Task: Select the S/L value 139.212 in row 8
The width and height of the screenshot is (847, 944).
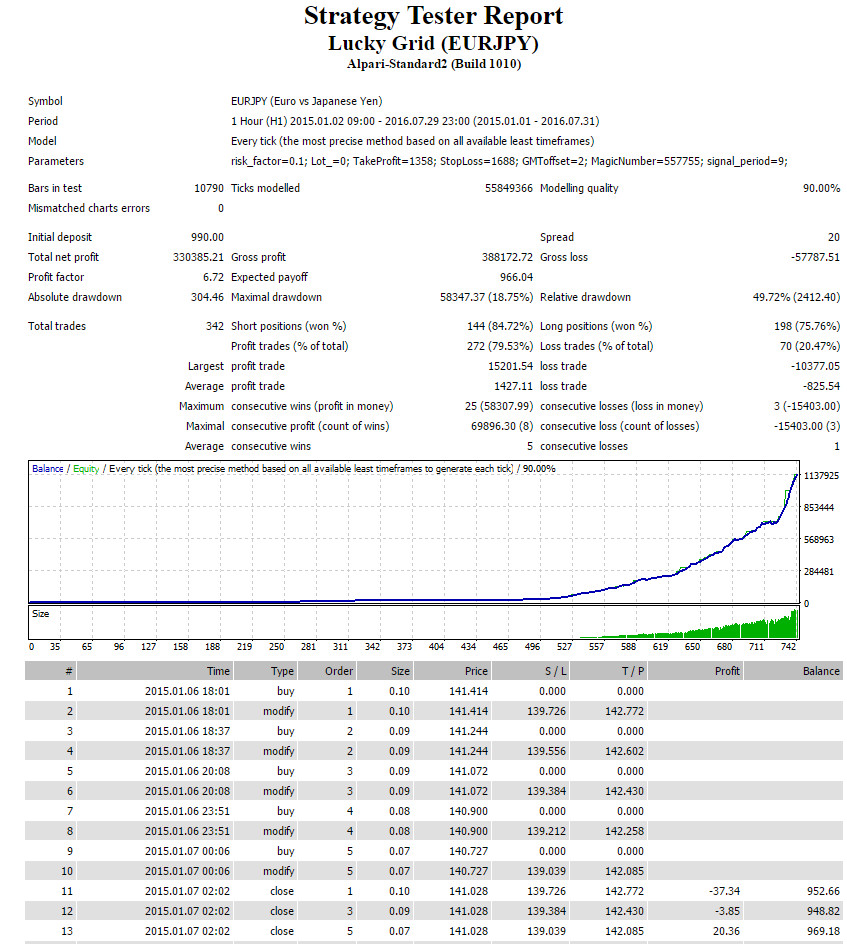Action: (x=547, y=831)
